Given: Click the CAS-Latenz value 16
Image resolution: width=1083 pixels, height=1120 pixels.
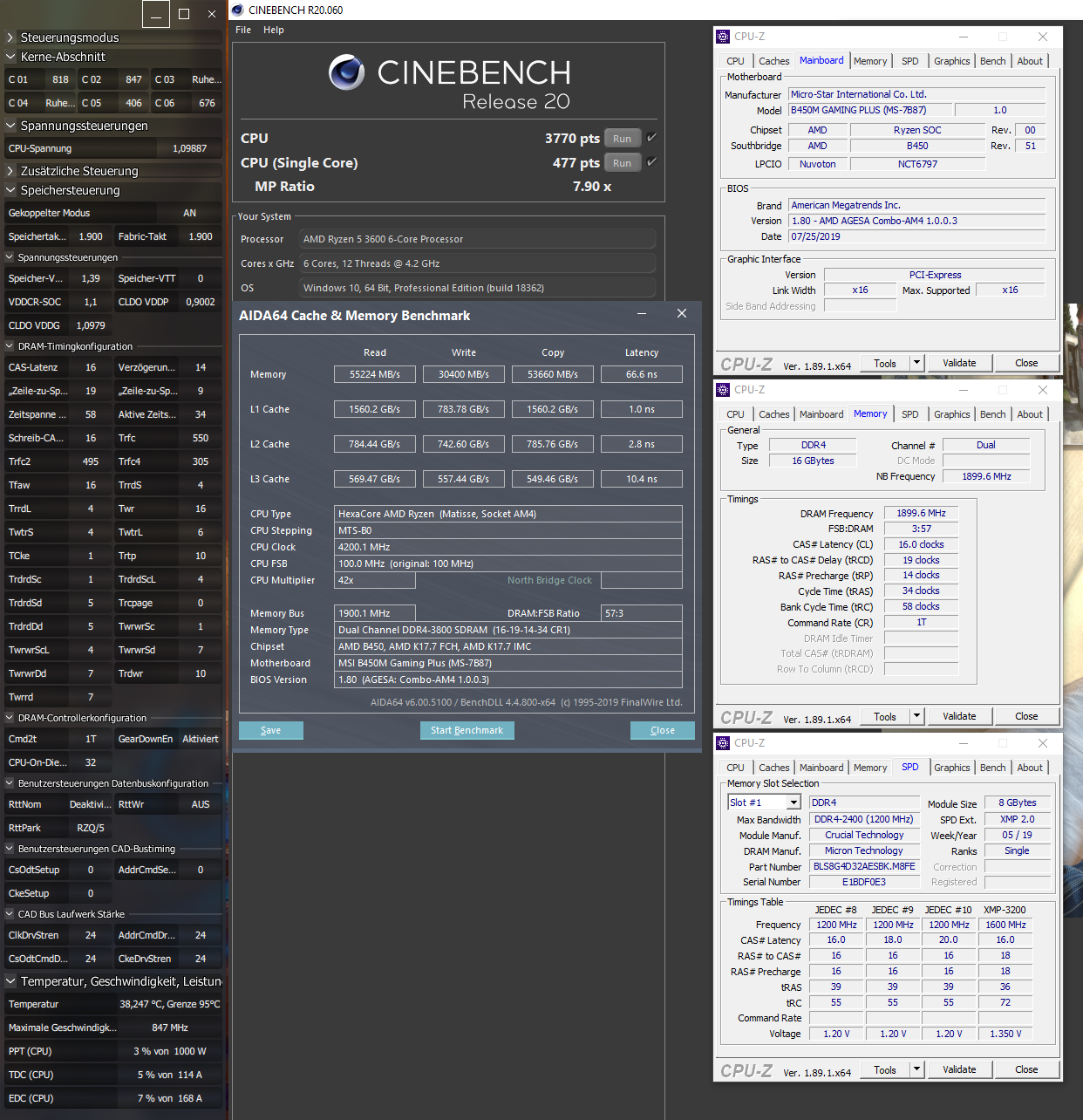Looking at the screenshot, I should 91,367.
